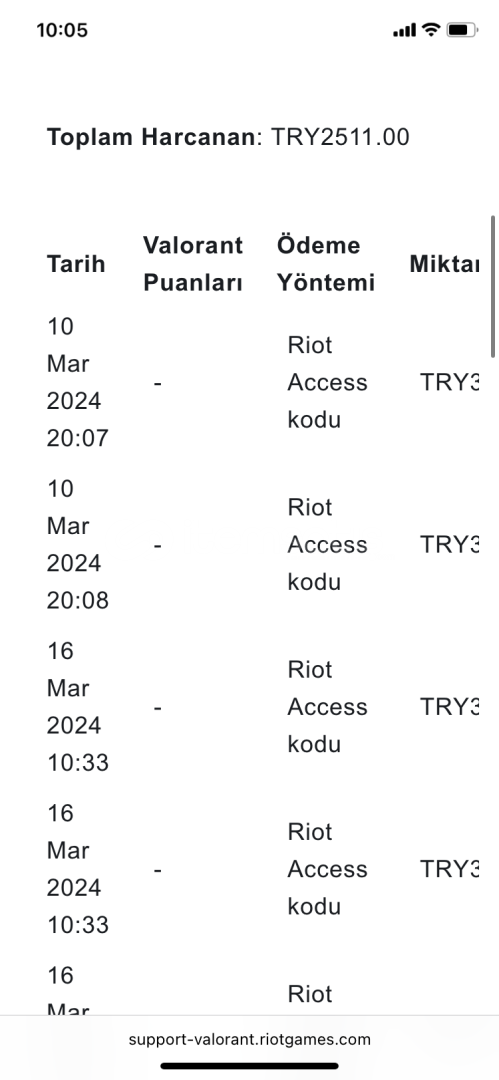Tap the battery indicator icon
The width and height of the screenshot is (499, 1080).
click(x=462, y=30)
